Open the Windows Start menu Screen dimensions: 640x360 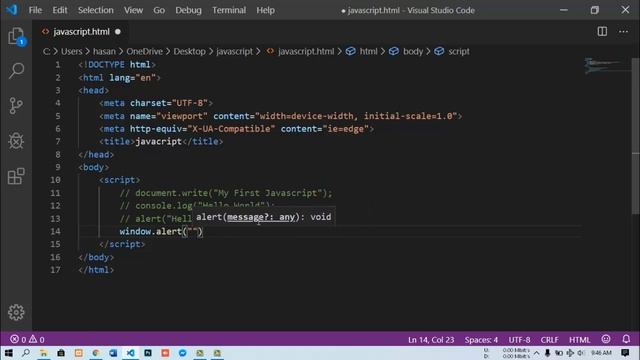click(8, 353)
